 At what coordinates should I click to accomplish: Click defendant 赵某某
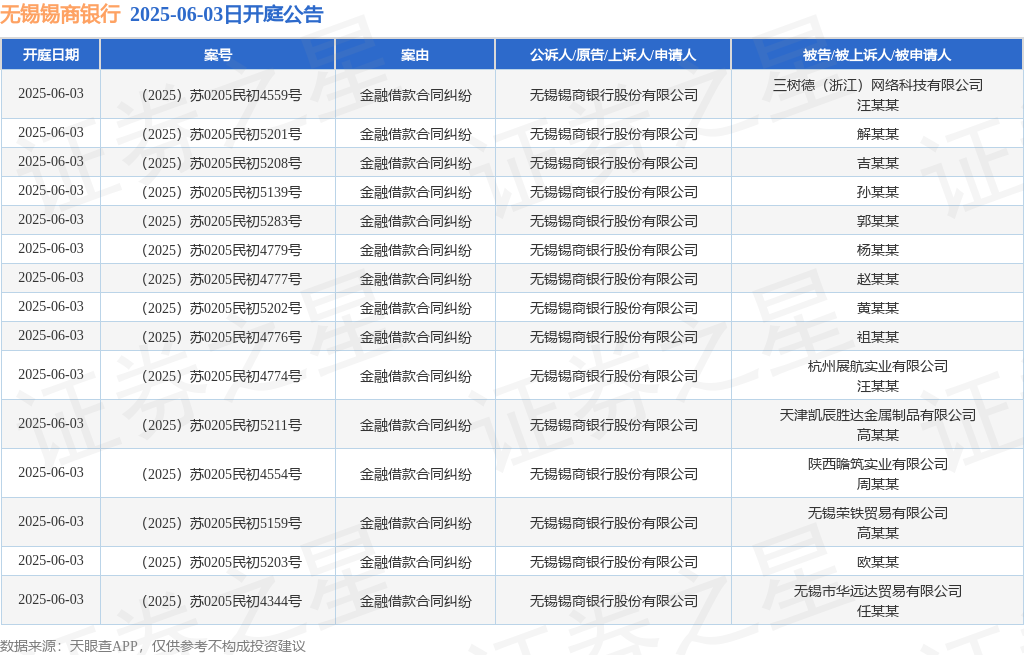click(x=878, y=280)
